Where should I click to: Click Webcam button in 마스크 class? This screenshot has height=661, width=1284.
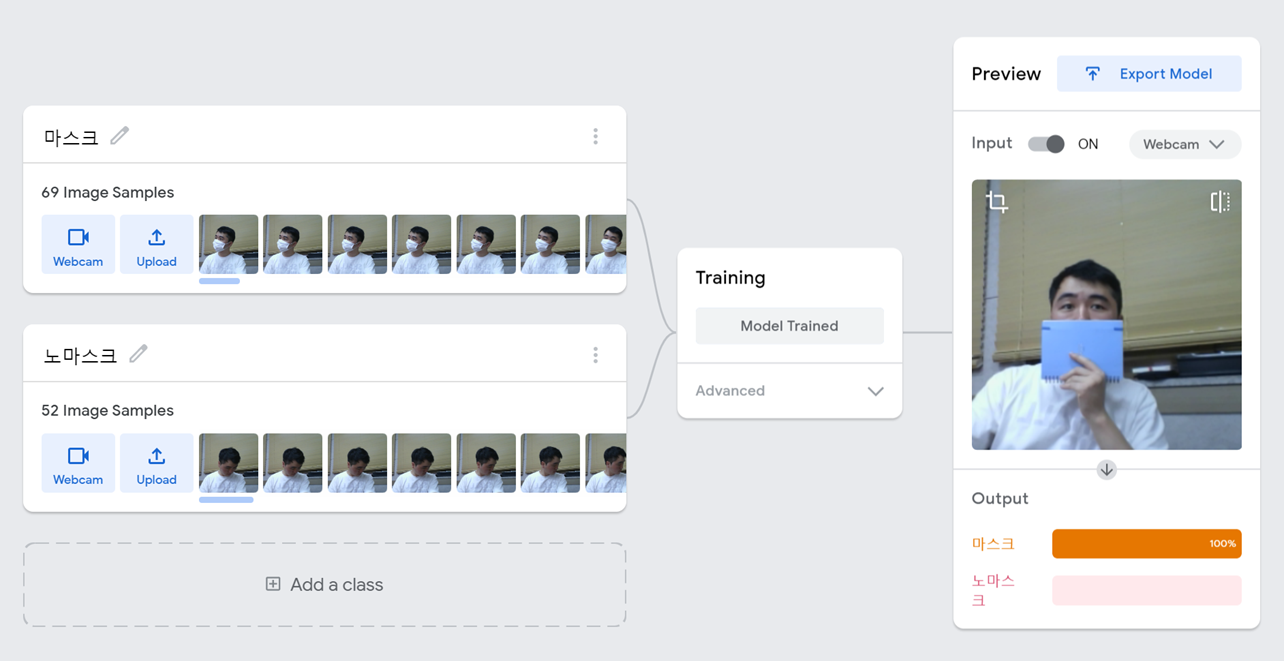(x=78, y=244)
